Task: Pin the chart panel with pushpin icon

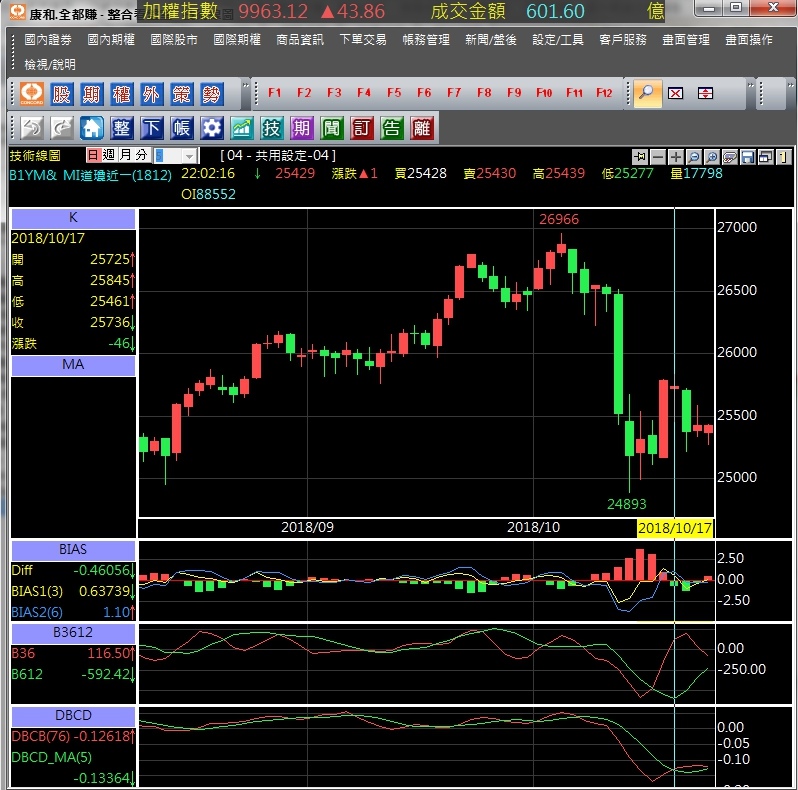Action: pos(640,157)
